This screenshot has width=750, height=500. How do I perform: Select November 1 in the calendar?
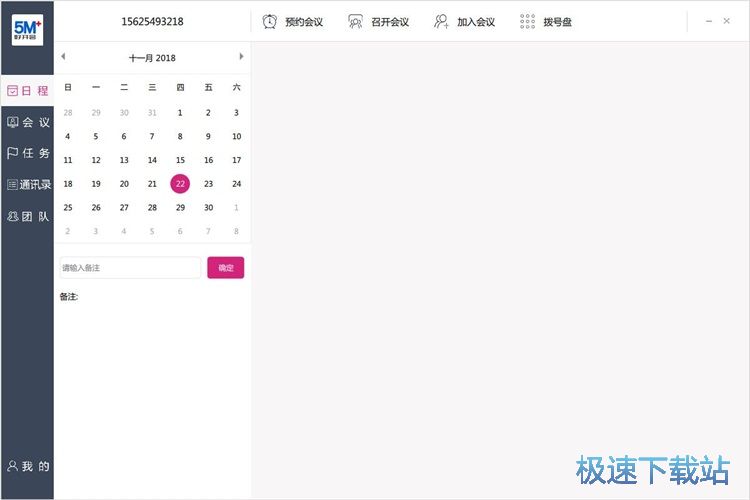click(x=180, y=113)
